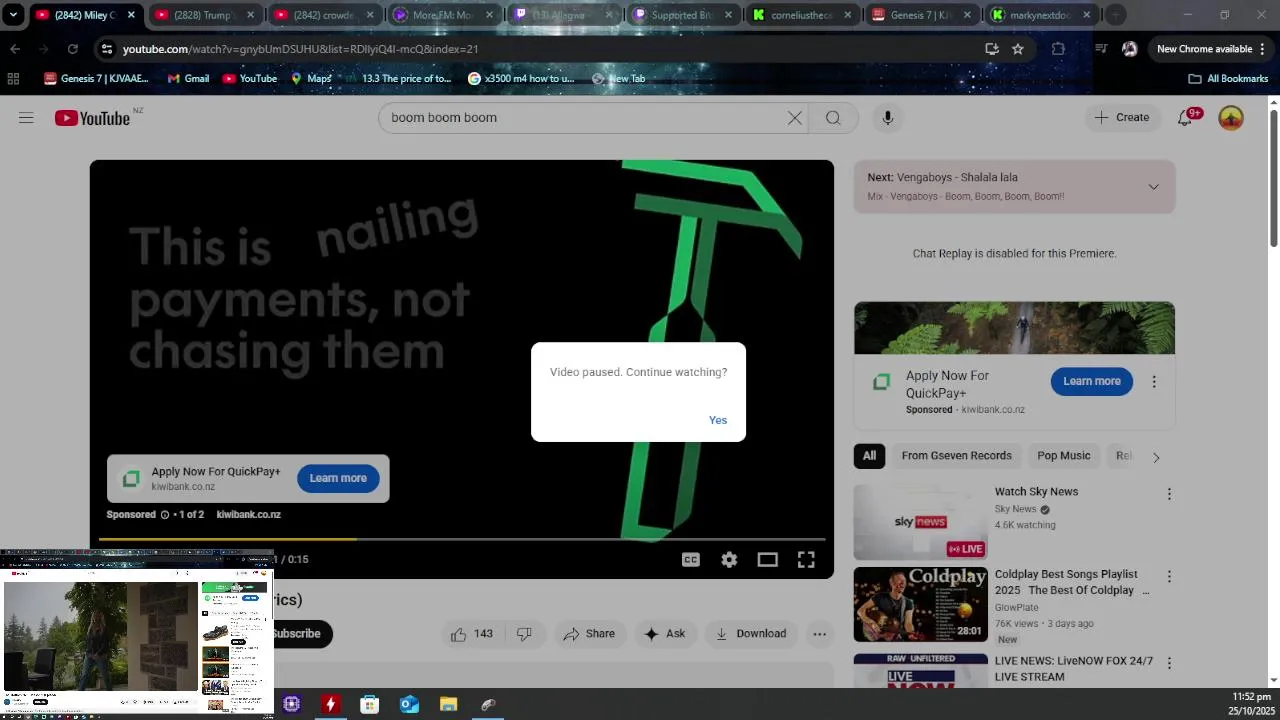Open options for the Coldplay playlist video
This screenshot has width=1280, height=720.
[1169, 576]
